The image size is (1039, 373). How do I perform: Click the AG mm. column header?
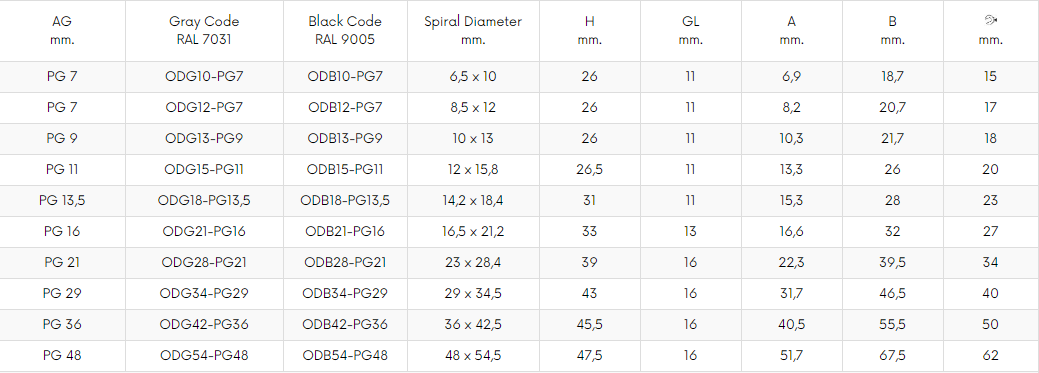point(62,30)
